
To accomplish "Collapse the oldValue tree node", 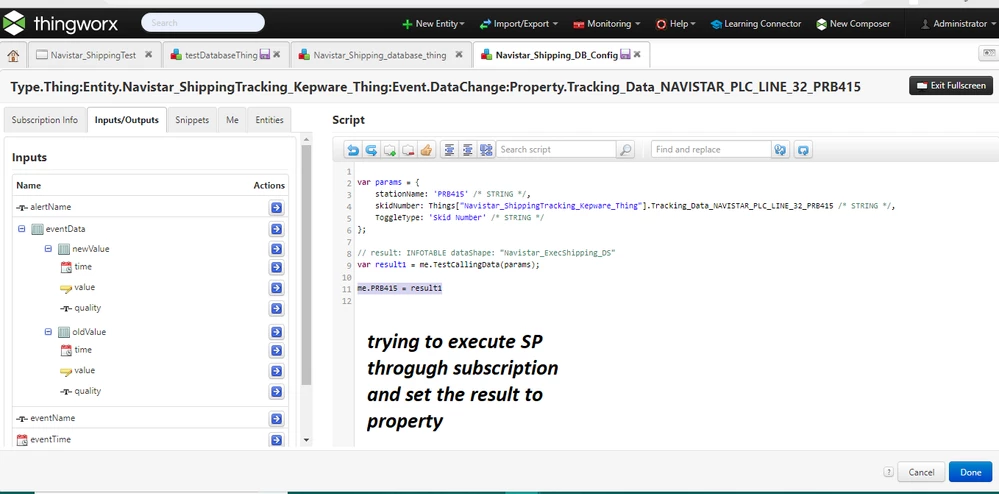I will [x=48, y=331].
